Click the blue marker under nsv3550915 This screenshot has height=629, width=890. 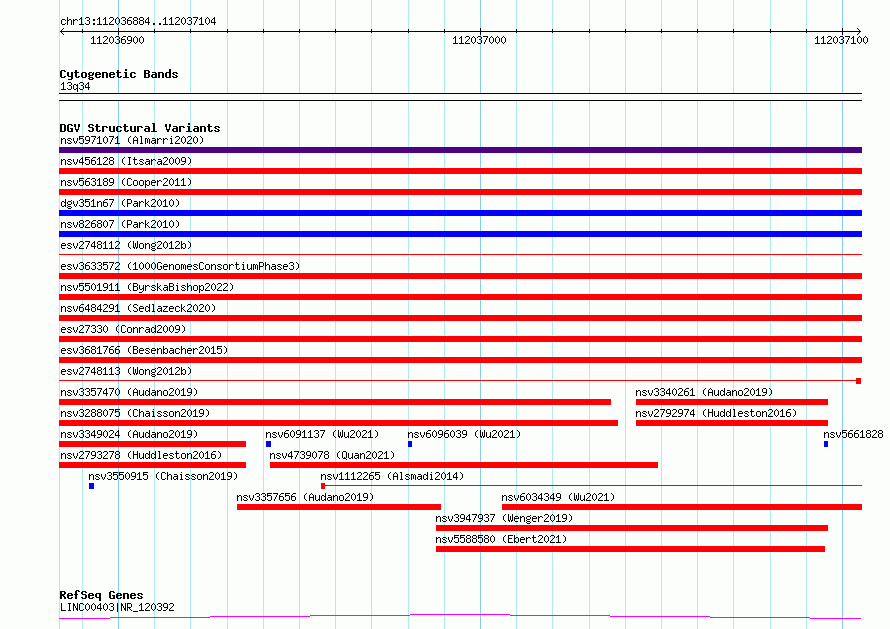[91, 486]
